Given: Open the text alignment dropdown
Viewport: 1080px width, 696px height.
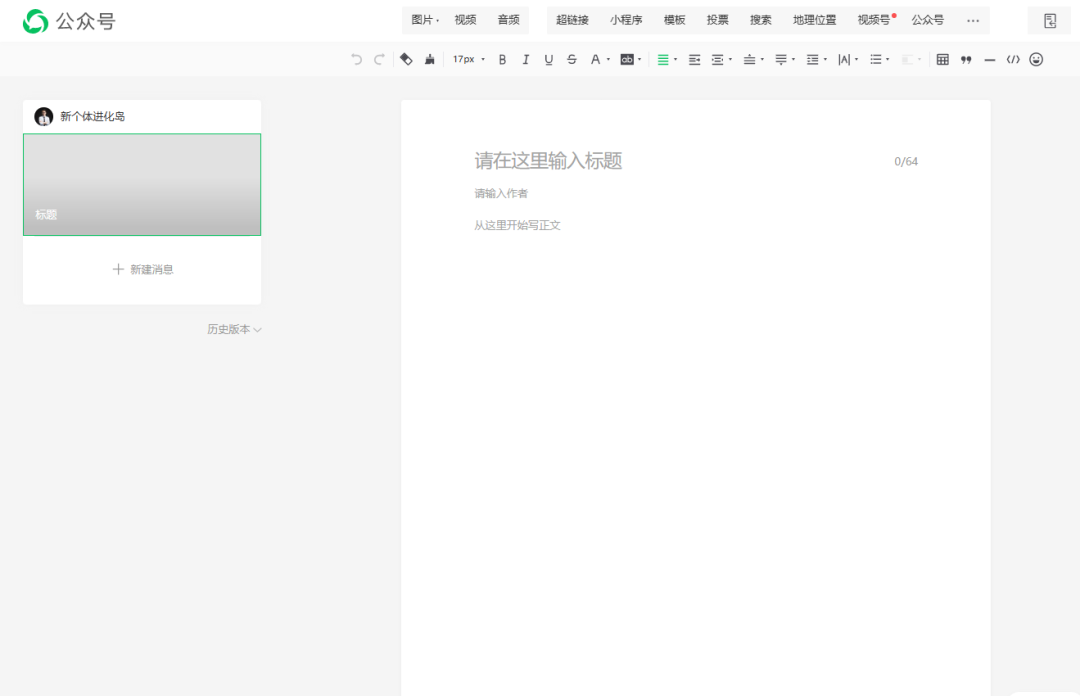Looking at the screenshot, I should (x=666, y=60).
